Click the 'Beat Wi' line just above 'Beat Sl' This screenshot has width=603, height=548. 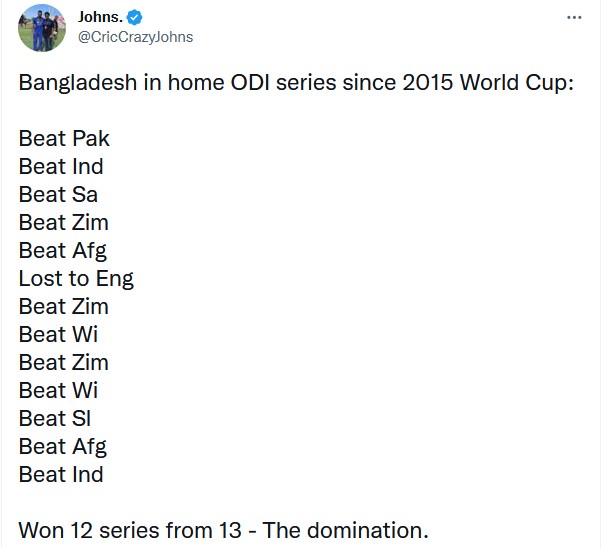point(58,391)
